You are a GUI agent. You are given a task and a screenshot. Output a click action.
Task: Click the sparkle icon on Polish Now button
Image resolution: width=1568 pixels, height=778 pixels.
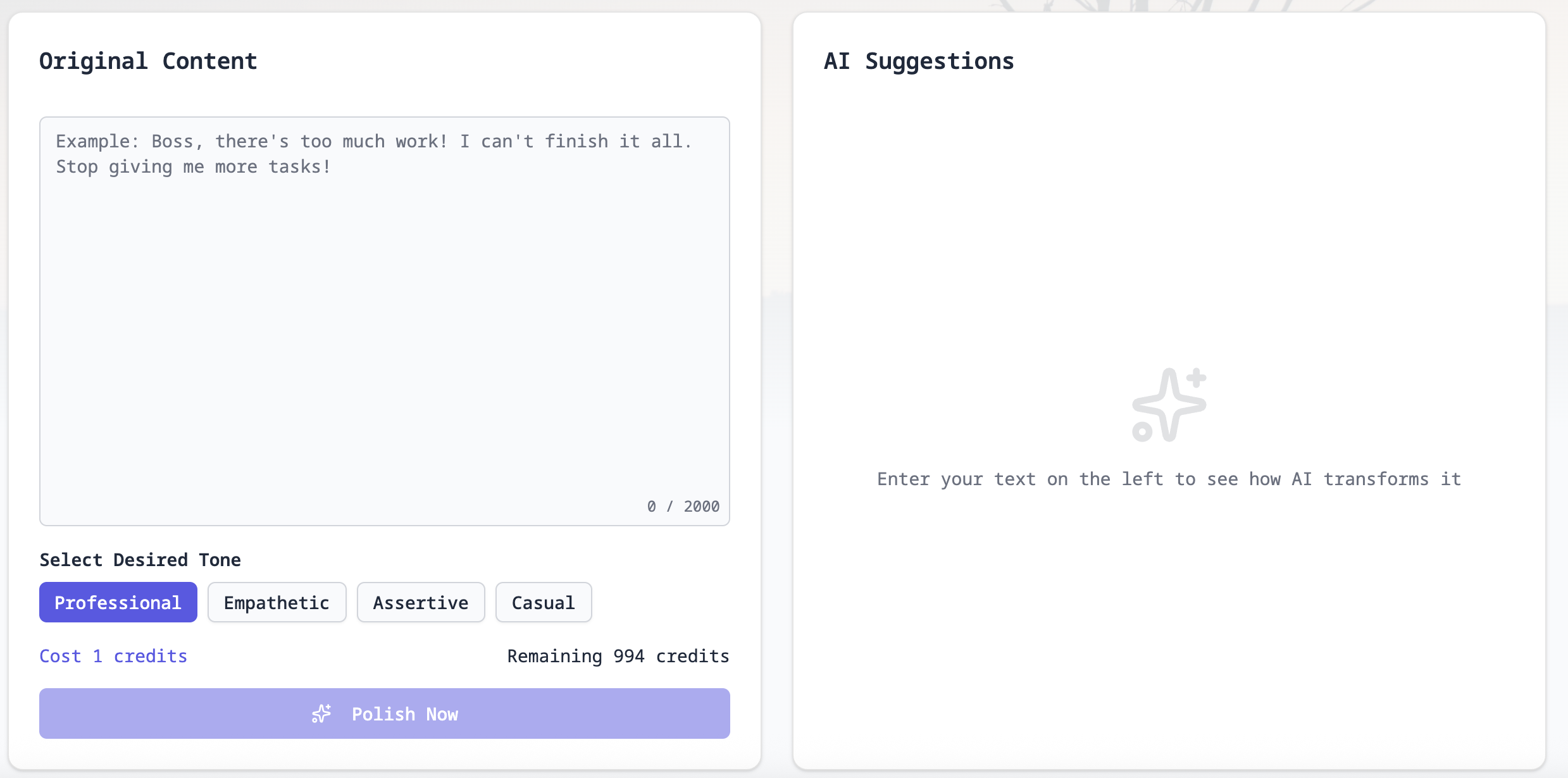pos(322,713)
